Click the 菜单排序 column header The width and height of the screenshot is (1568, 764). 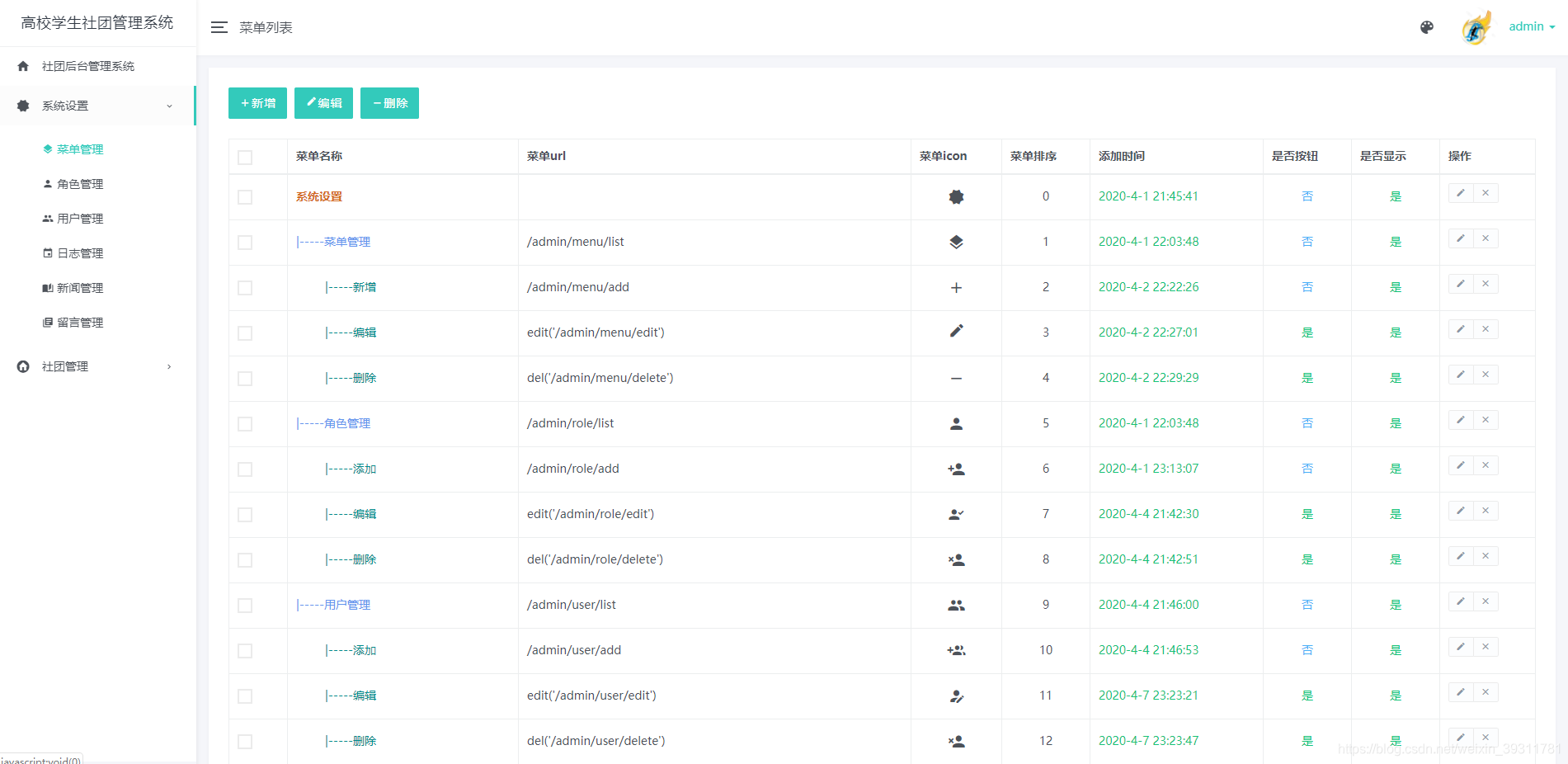tap(1034, 156)
